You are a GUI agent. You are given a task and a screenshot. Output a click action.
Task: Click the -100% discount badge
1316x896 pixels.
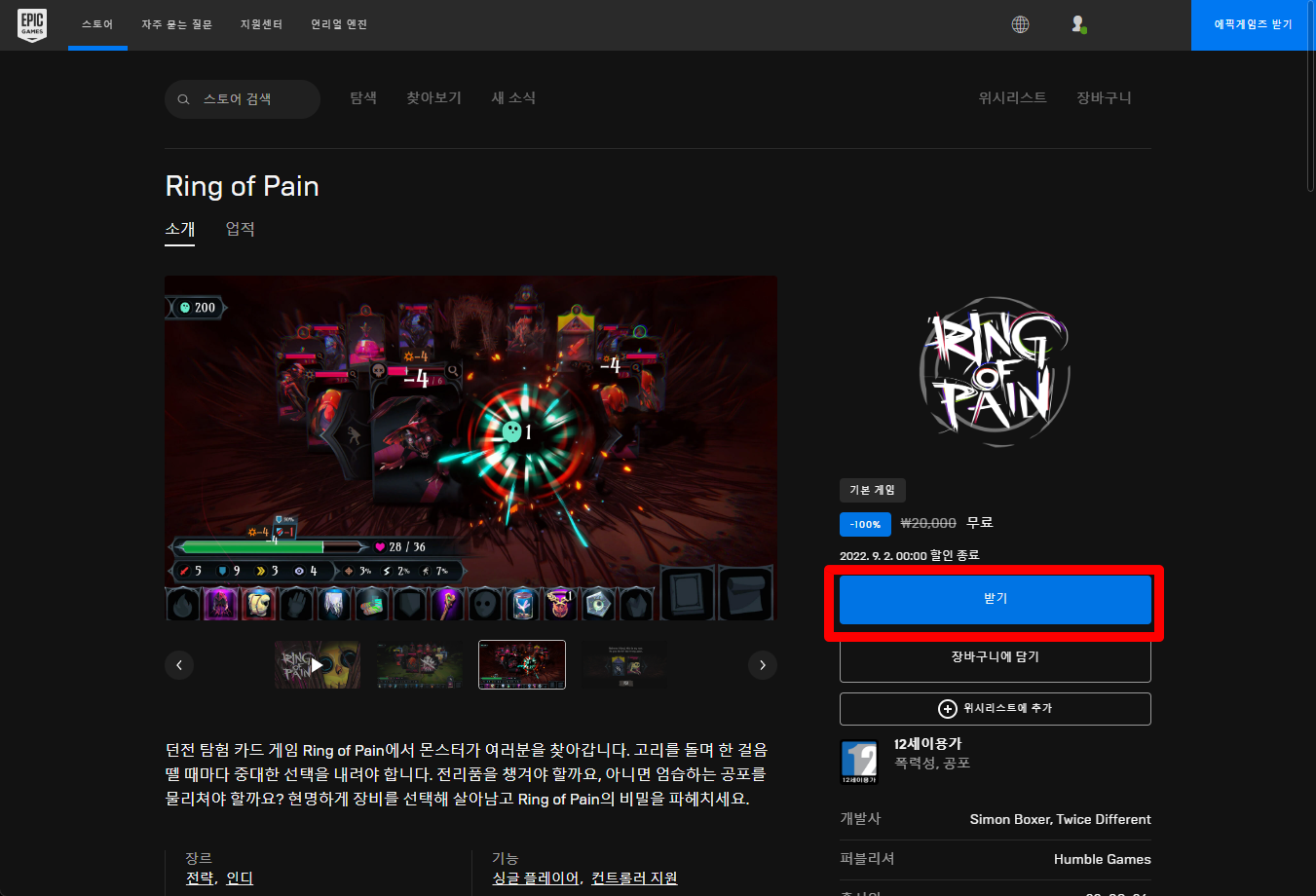(865, 524)
